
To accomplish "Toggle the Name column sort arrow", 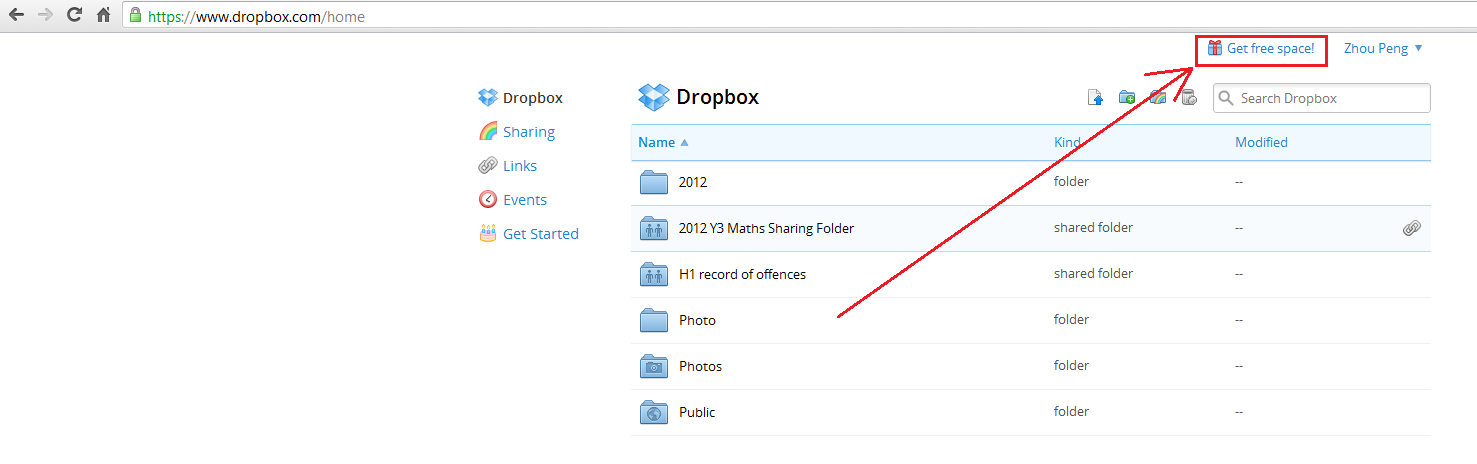I will coord(684,143).
